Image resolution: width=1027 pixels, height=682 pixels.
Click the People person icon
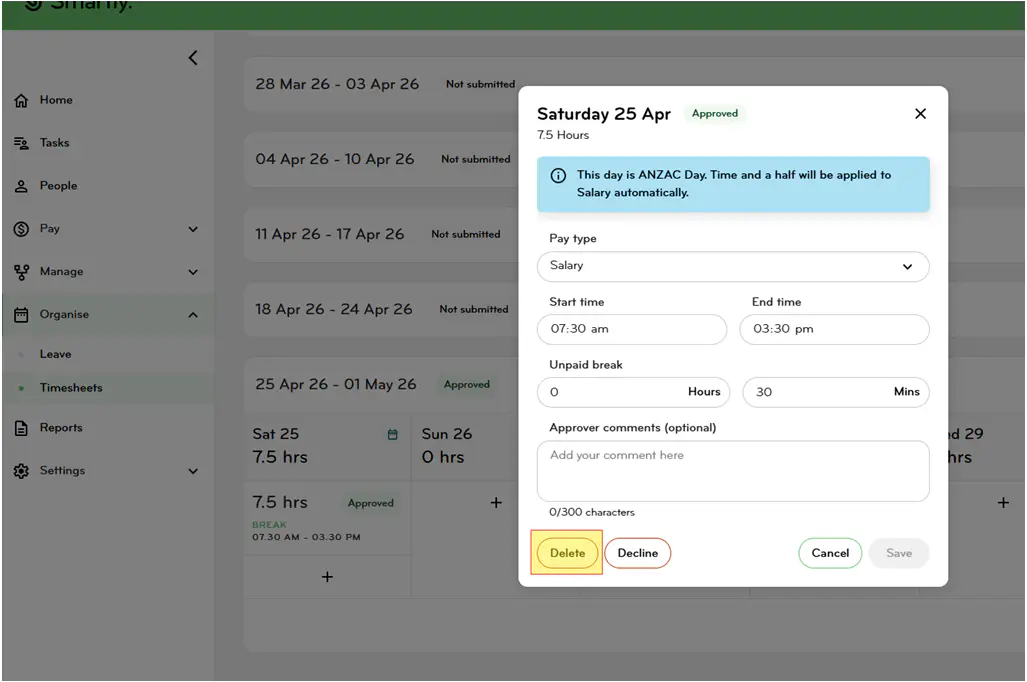pos(21,186)
